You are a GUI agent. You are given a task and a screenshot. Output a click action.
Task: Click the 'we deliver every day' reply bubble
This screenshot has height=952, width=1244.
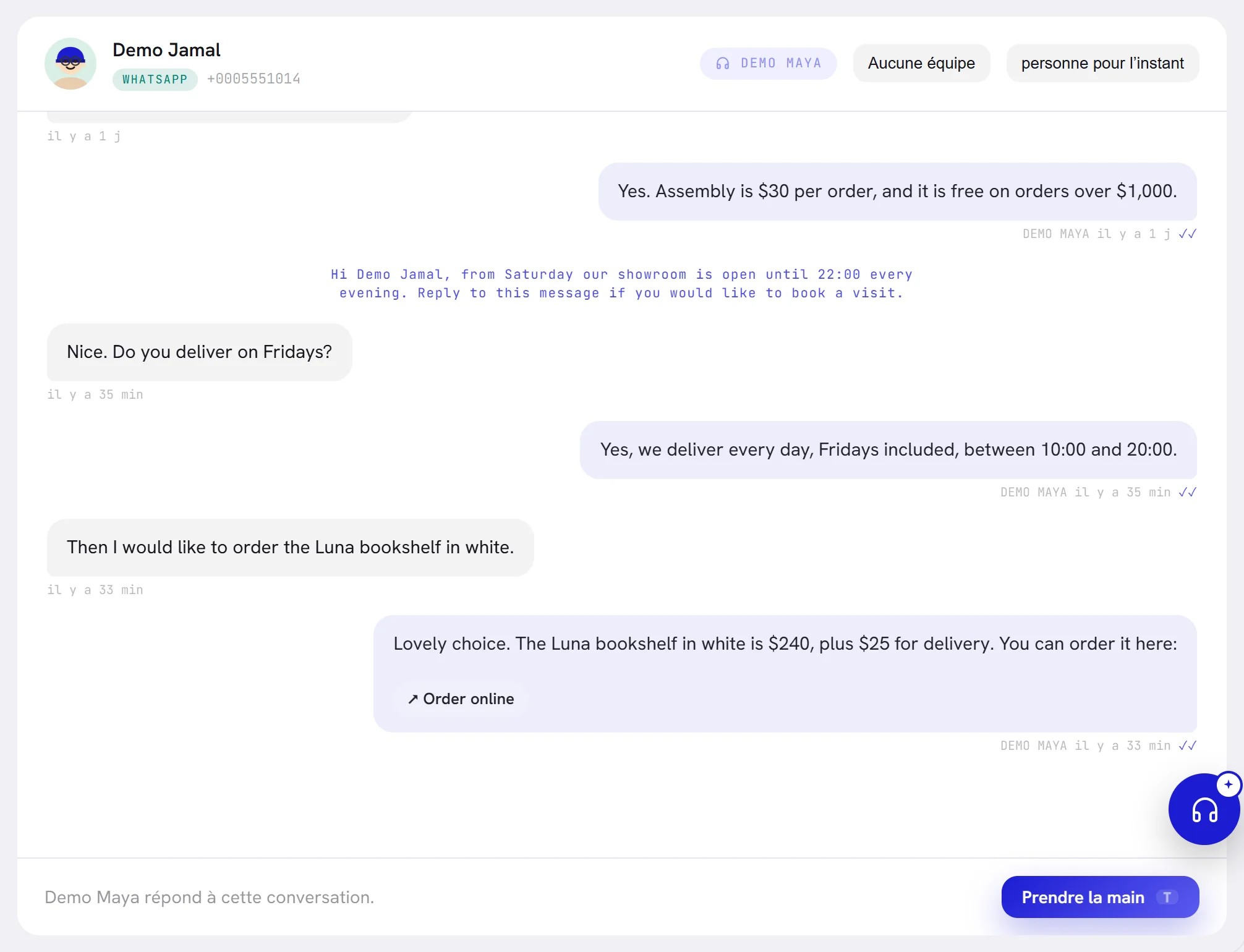tap(888, 449)
